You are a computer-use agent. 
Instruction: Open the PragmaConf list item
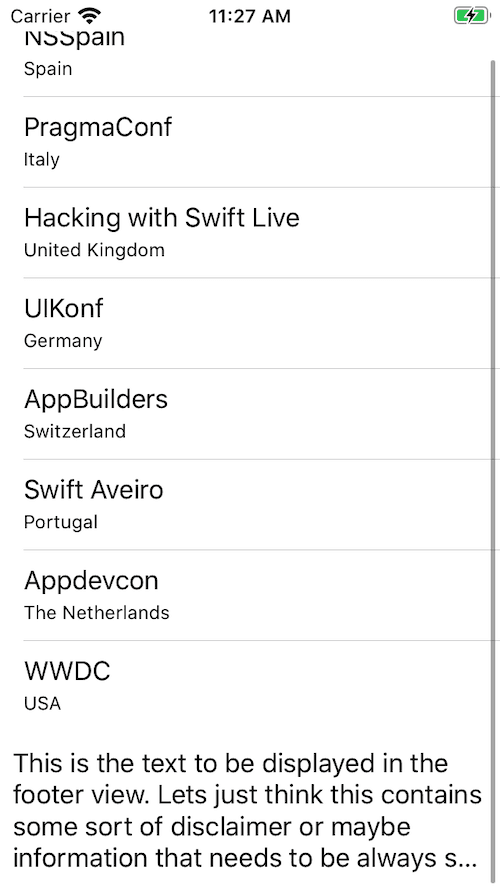pyautogui.click(x=250, y=142)
